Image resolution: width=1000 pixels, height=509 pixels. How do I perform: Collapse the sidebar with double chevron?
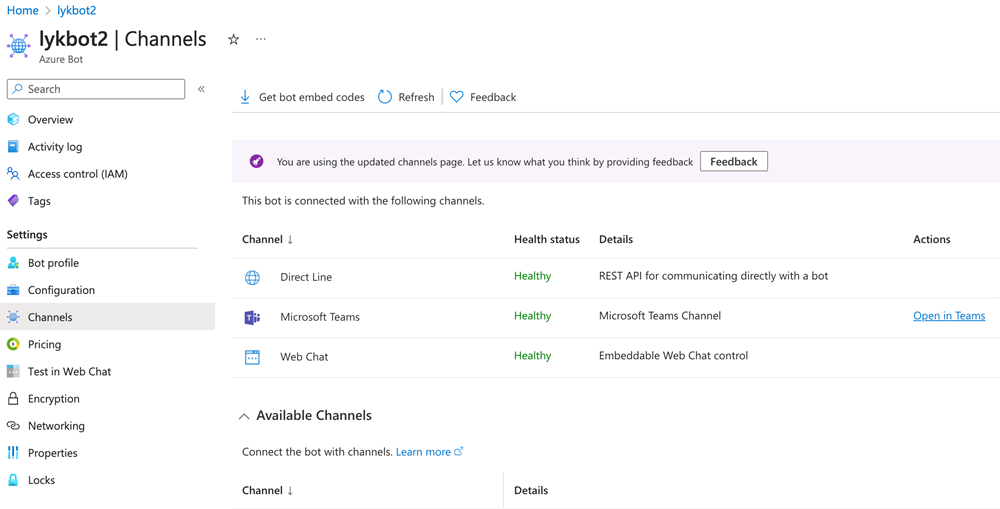[201, 89]
